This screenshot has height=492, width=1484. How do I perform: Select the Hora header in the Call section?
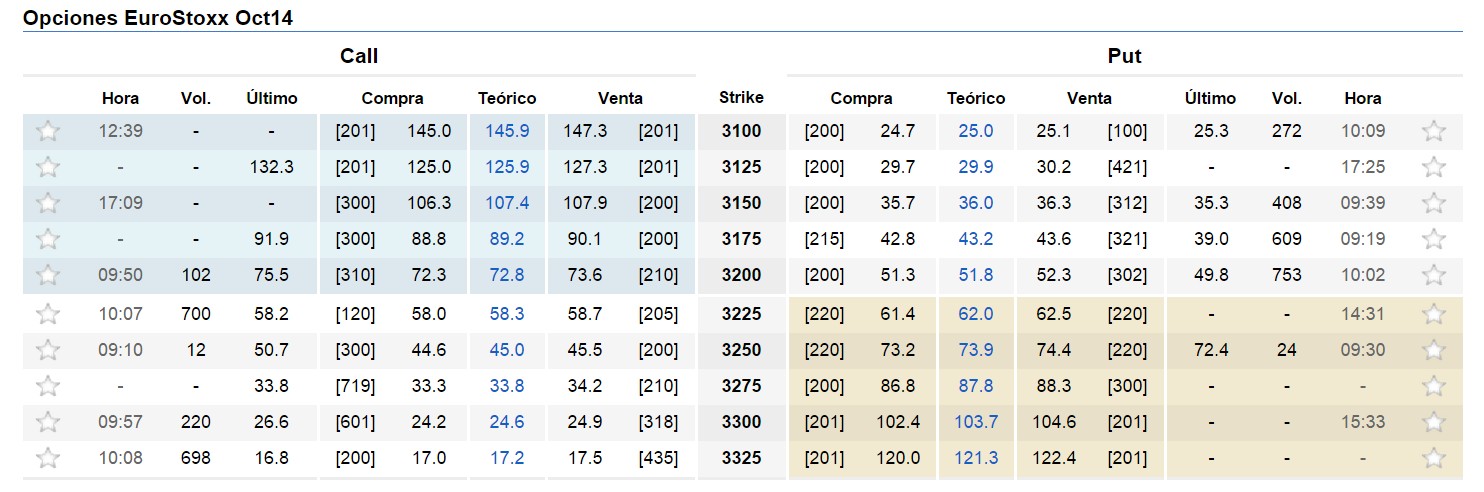click(121, 98)
